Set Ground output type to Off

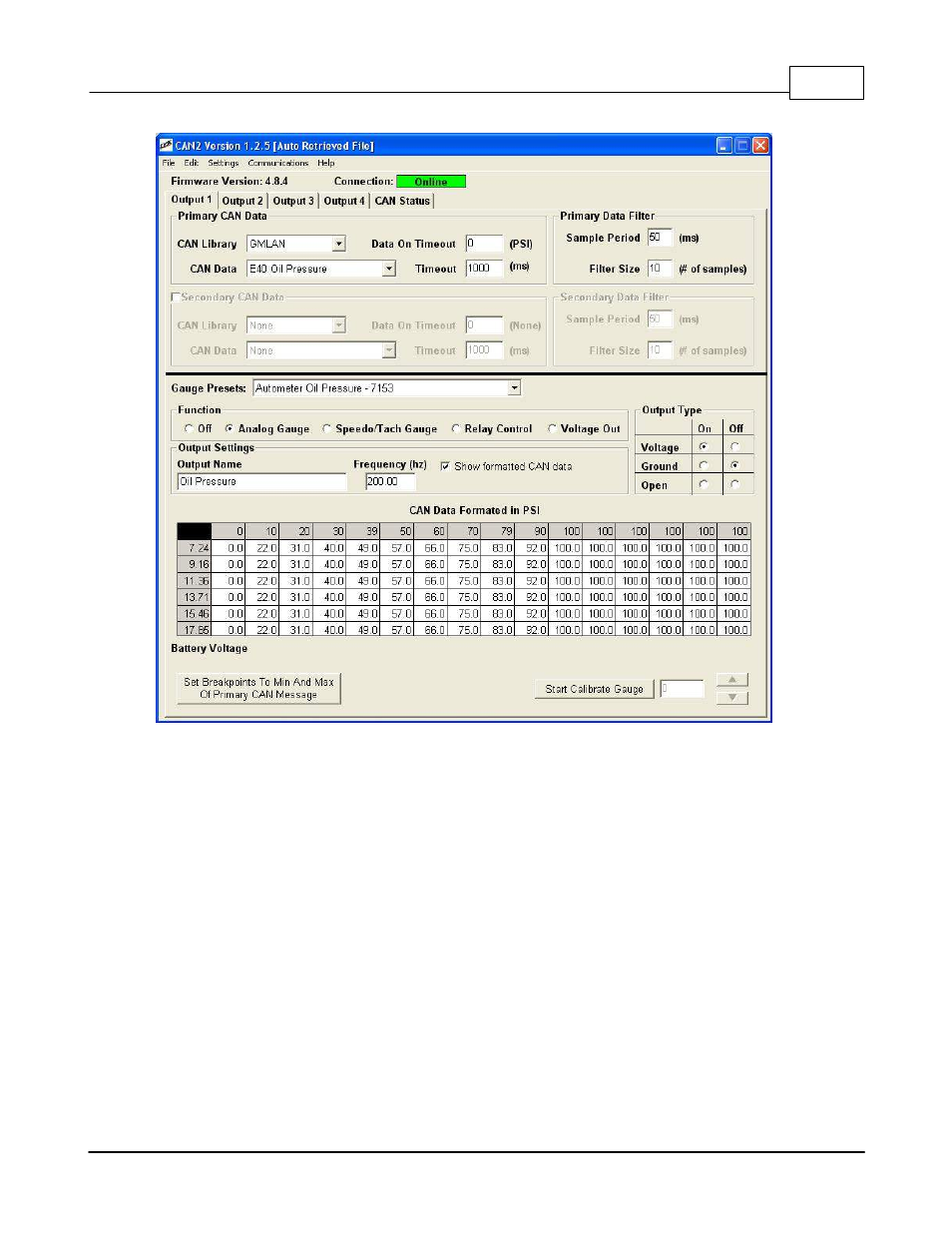pyautogui.click(x=734, y=465)
